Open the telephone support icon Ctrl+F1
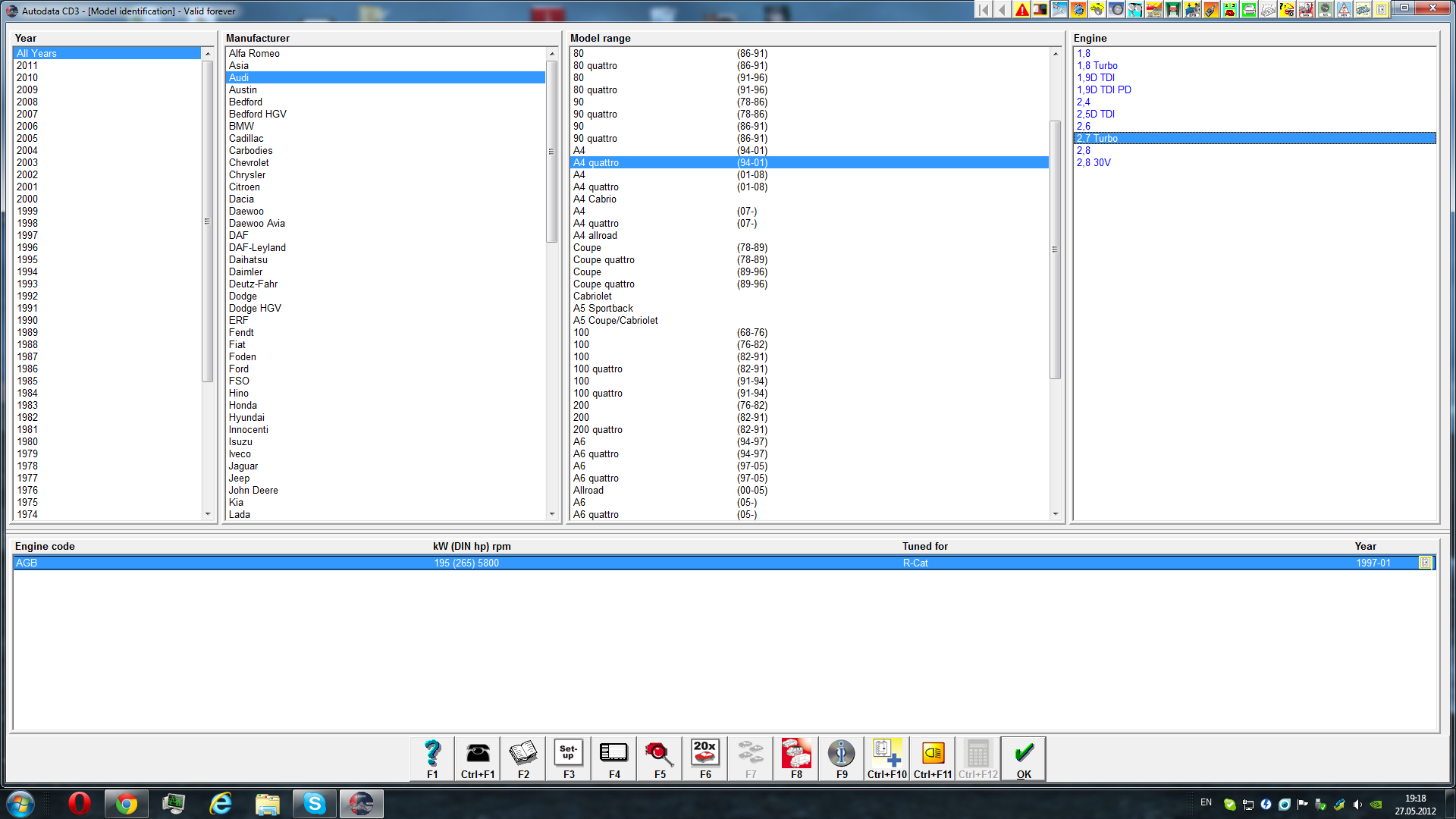Screen dimensions: 1456x819 point(478,755)
